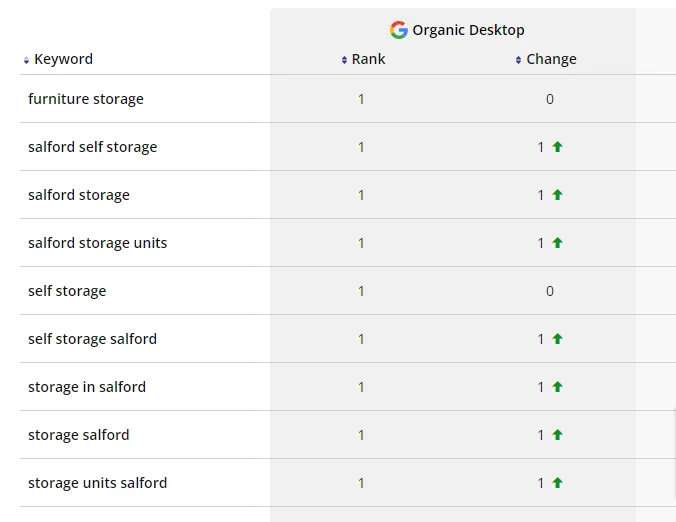The width and height of the screenshot is (676, 522).
Task: Select the self storage salford keyword
Action: (92, 339)
